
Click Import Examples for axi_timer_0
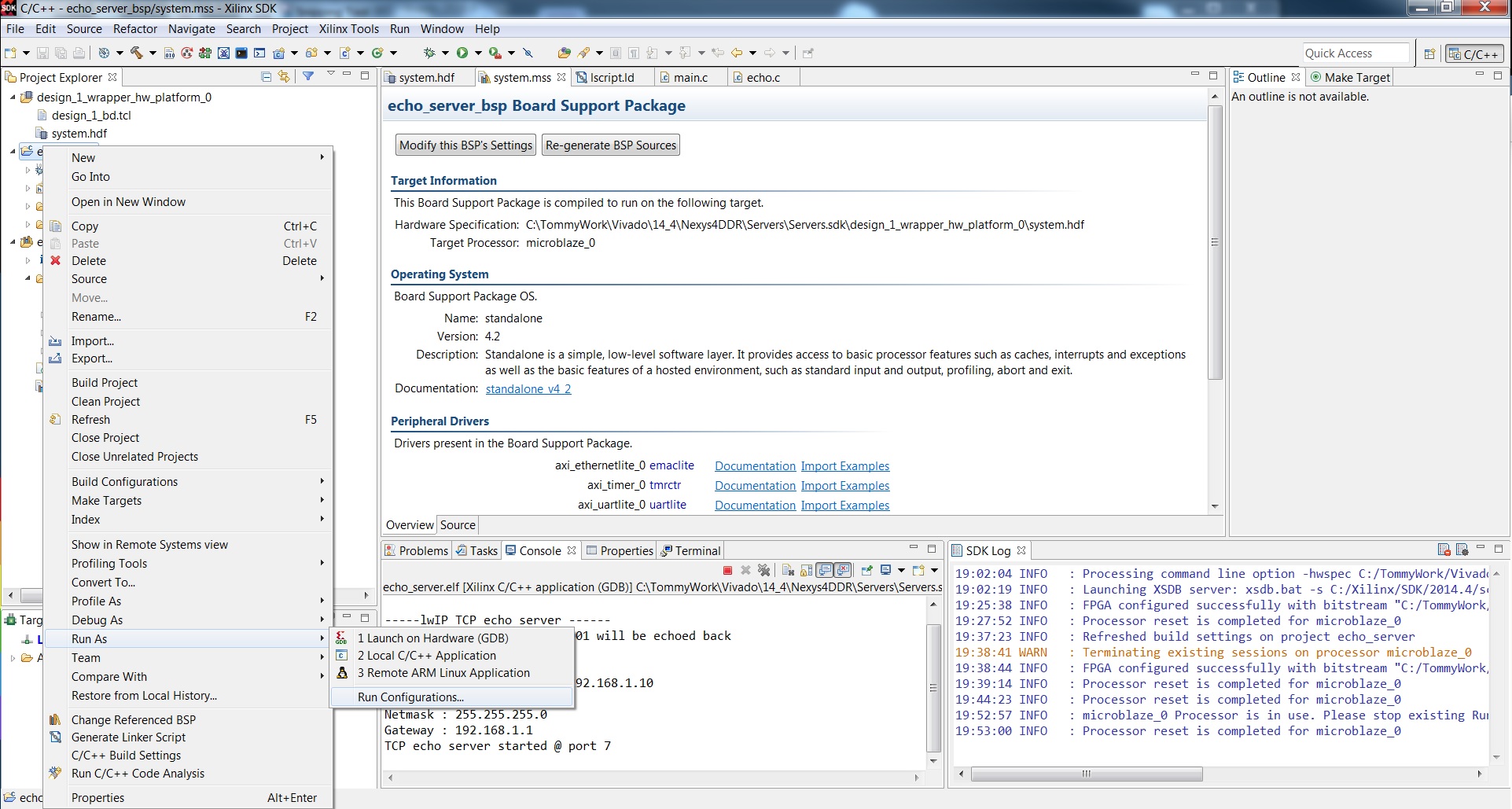tap(845, 486)
